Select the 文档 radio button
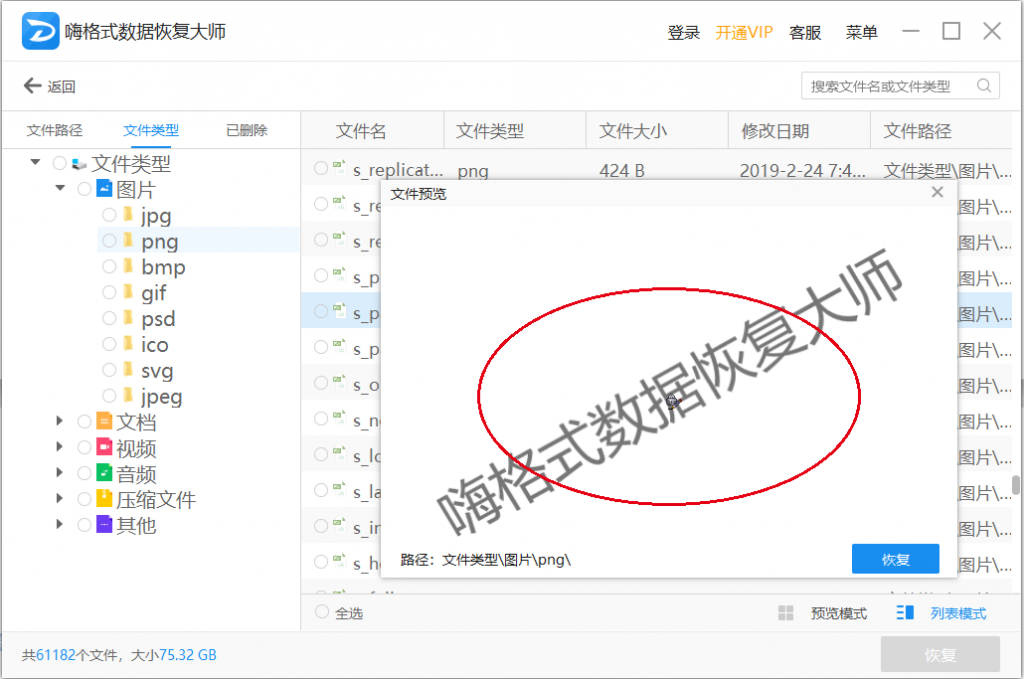The image size is (1024, 679). (x=84, y=422)
